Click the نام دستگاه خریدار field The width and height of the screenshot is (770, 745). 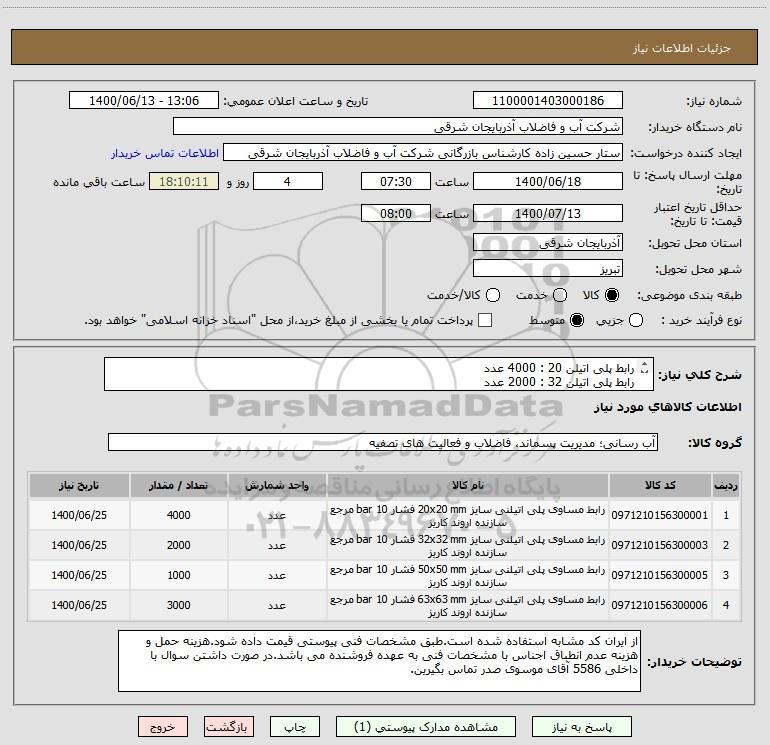(398, 127)
